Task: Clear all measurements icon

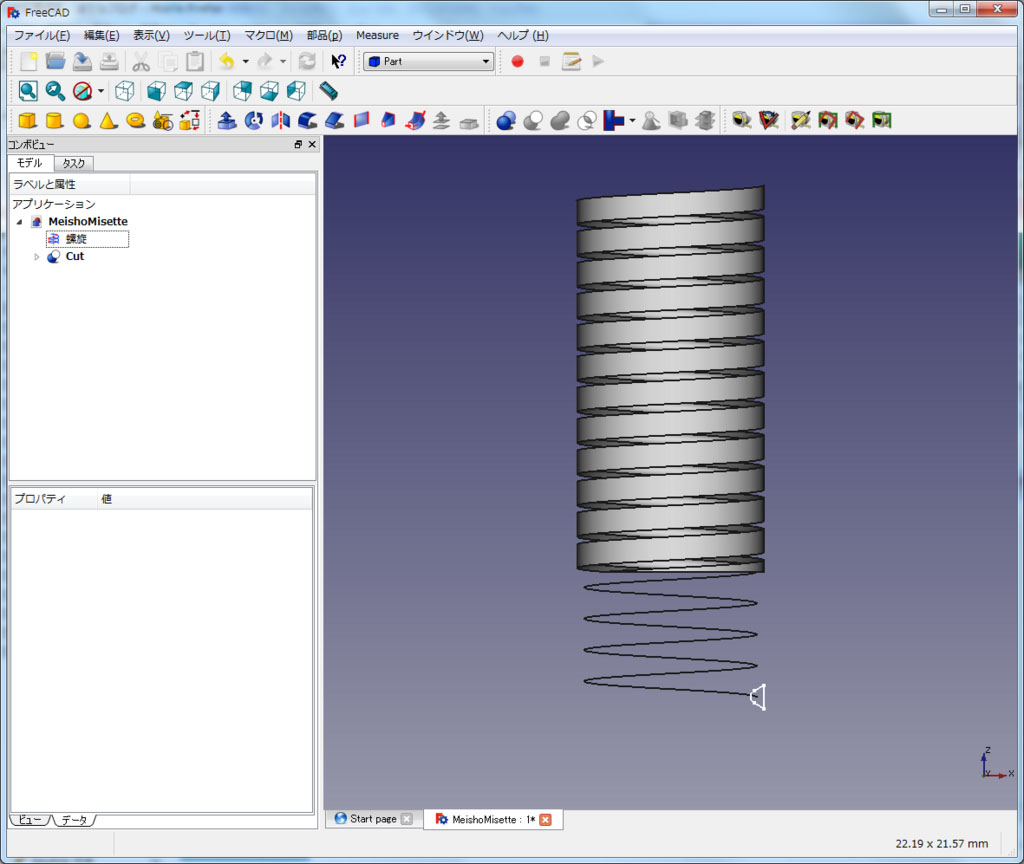Action: click(801, 120)
